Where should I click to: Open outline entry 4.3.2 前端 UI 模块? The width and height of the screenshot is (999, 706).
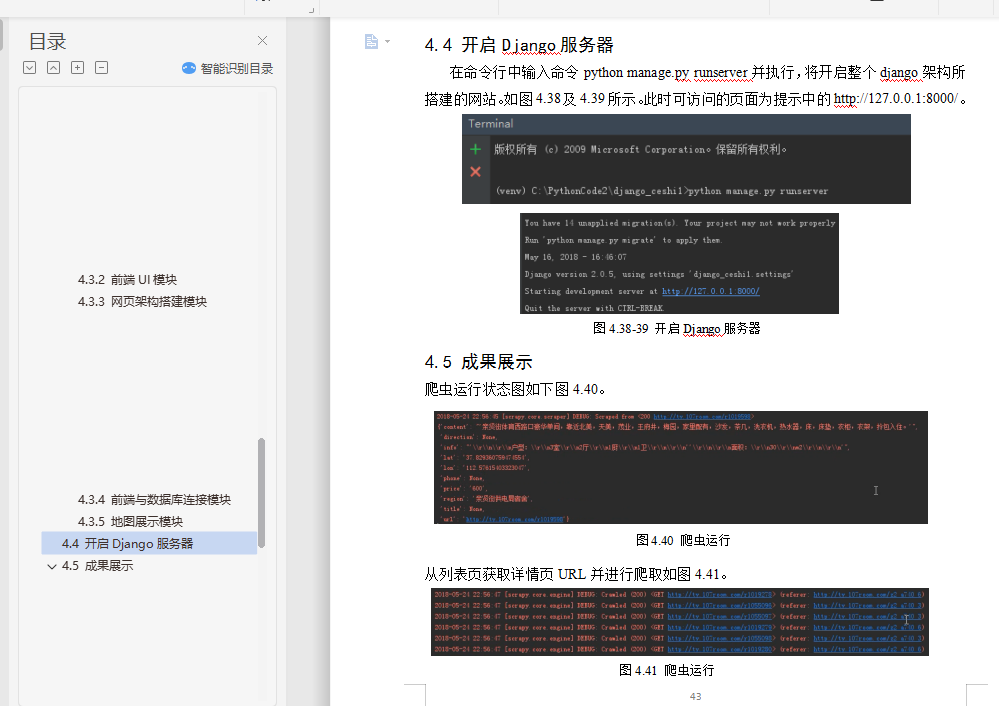(x=127, y=280)
